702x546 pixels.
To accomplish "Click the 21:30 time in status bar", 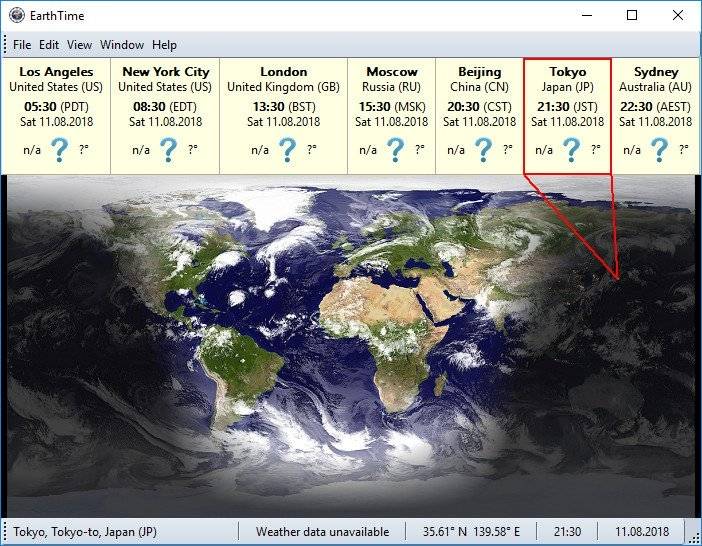I will (567, 532).
